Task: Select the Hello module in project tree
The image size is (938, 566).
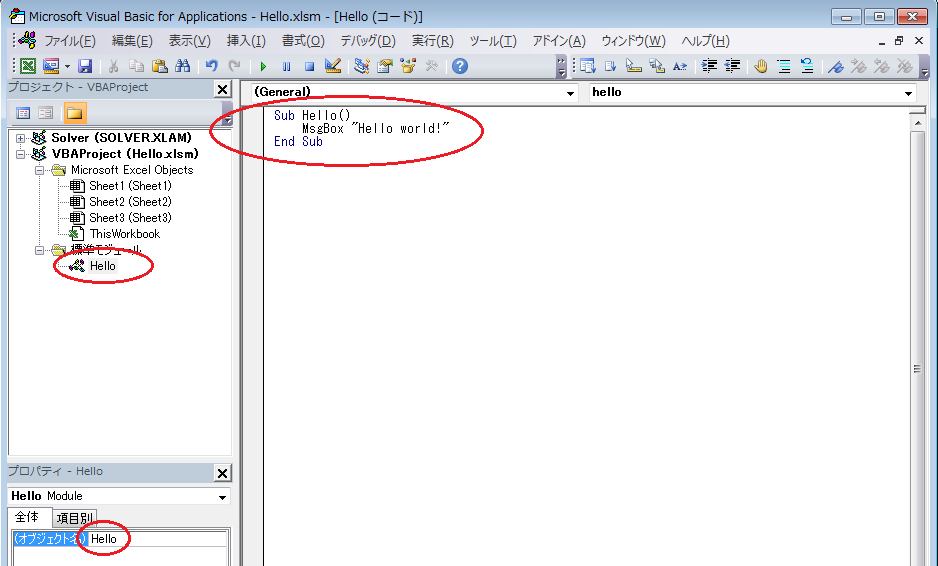Action: pos(103,266)
